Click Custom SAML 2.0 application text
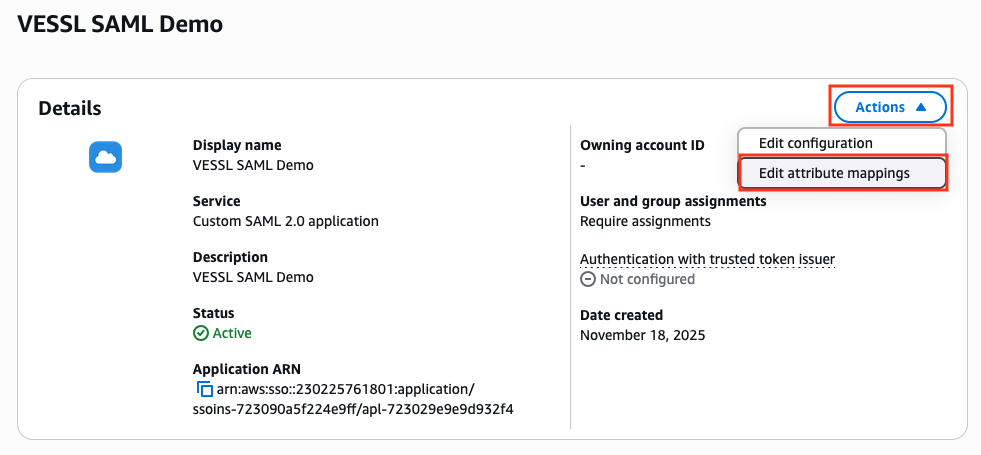The width and height of the screenshot is (981, 455). coord(285,221)
